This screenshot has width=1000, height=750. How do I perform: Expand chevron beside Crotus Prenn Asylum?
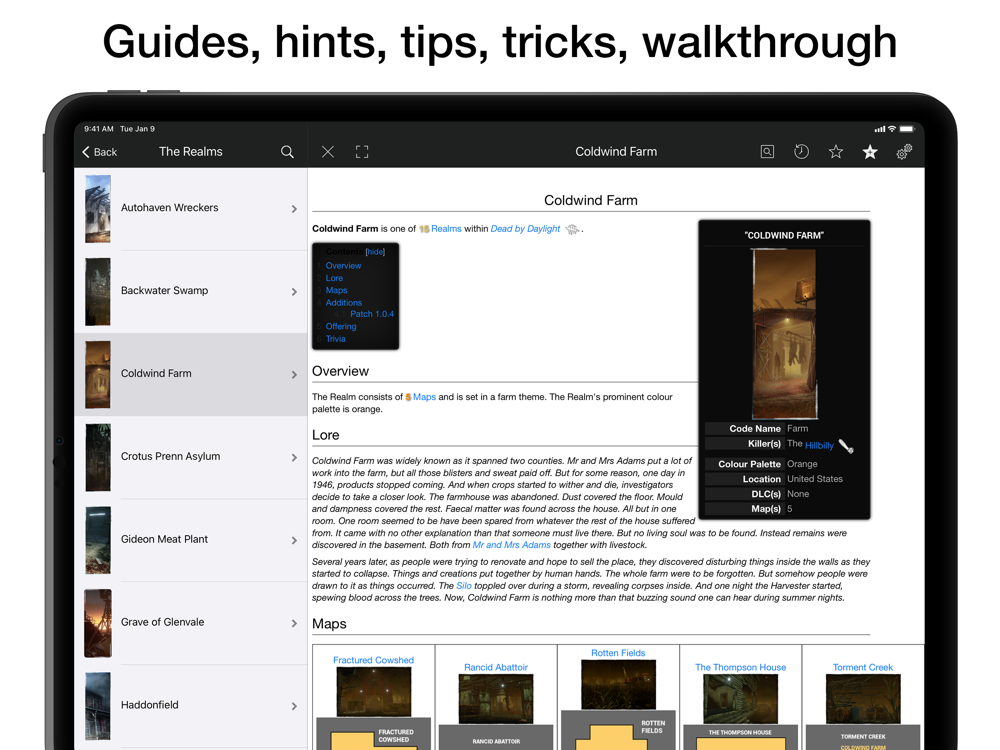294,457
